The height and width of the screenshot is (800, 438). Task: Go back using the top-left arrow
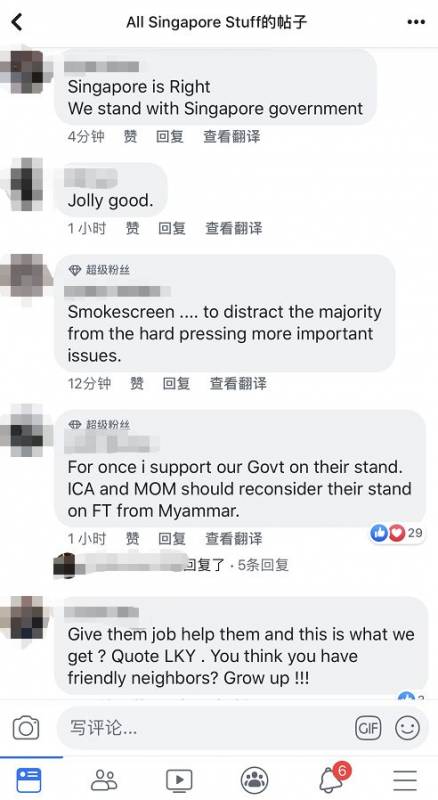coord(17,22)
